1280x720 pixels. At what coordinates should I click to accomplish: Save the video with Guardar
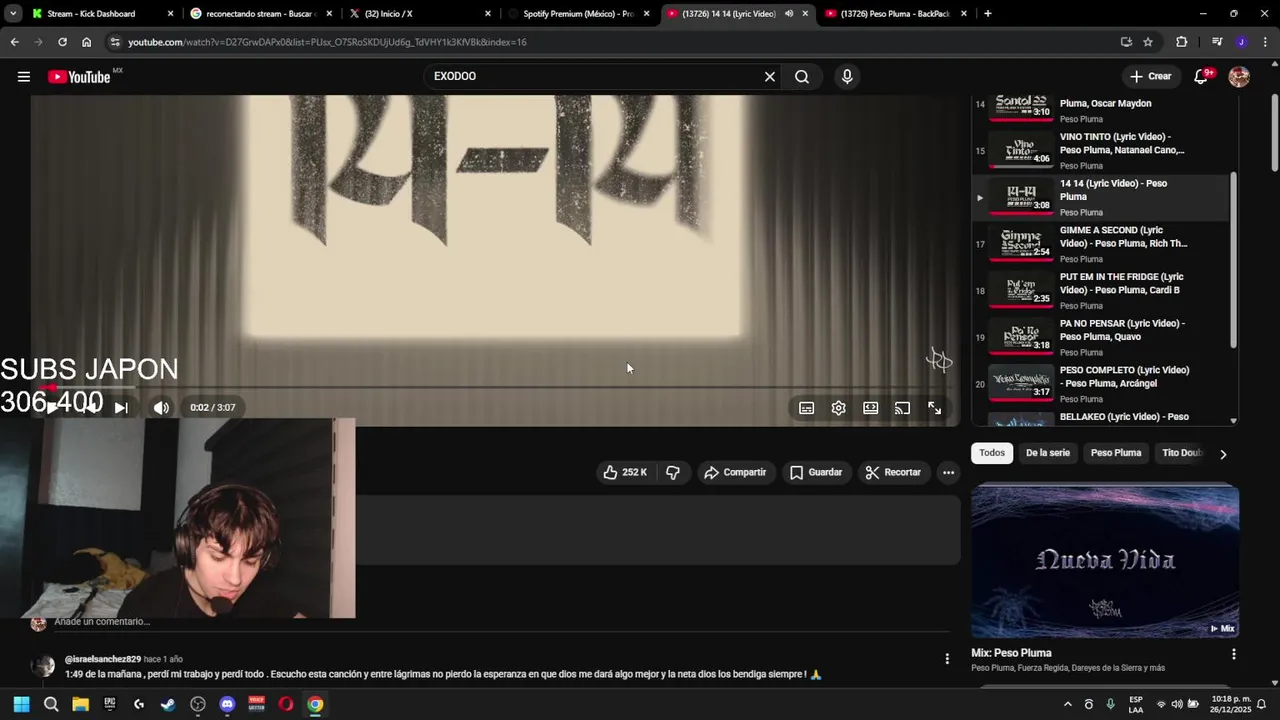816,472
